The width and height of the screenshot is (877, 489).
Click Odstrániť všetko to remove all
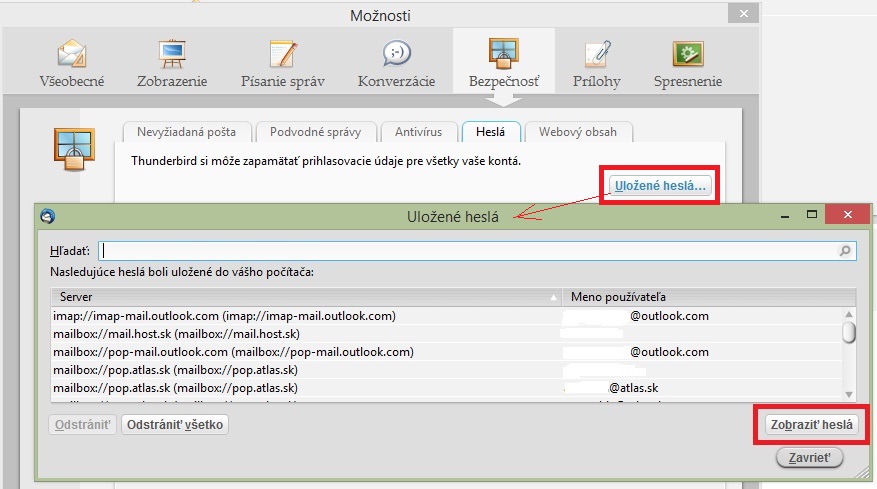[175, 425]
